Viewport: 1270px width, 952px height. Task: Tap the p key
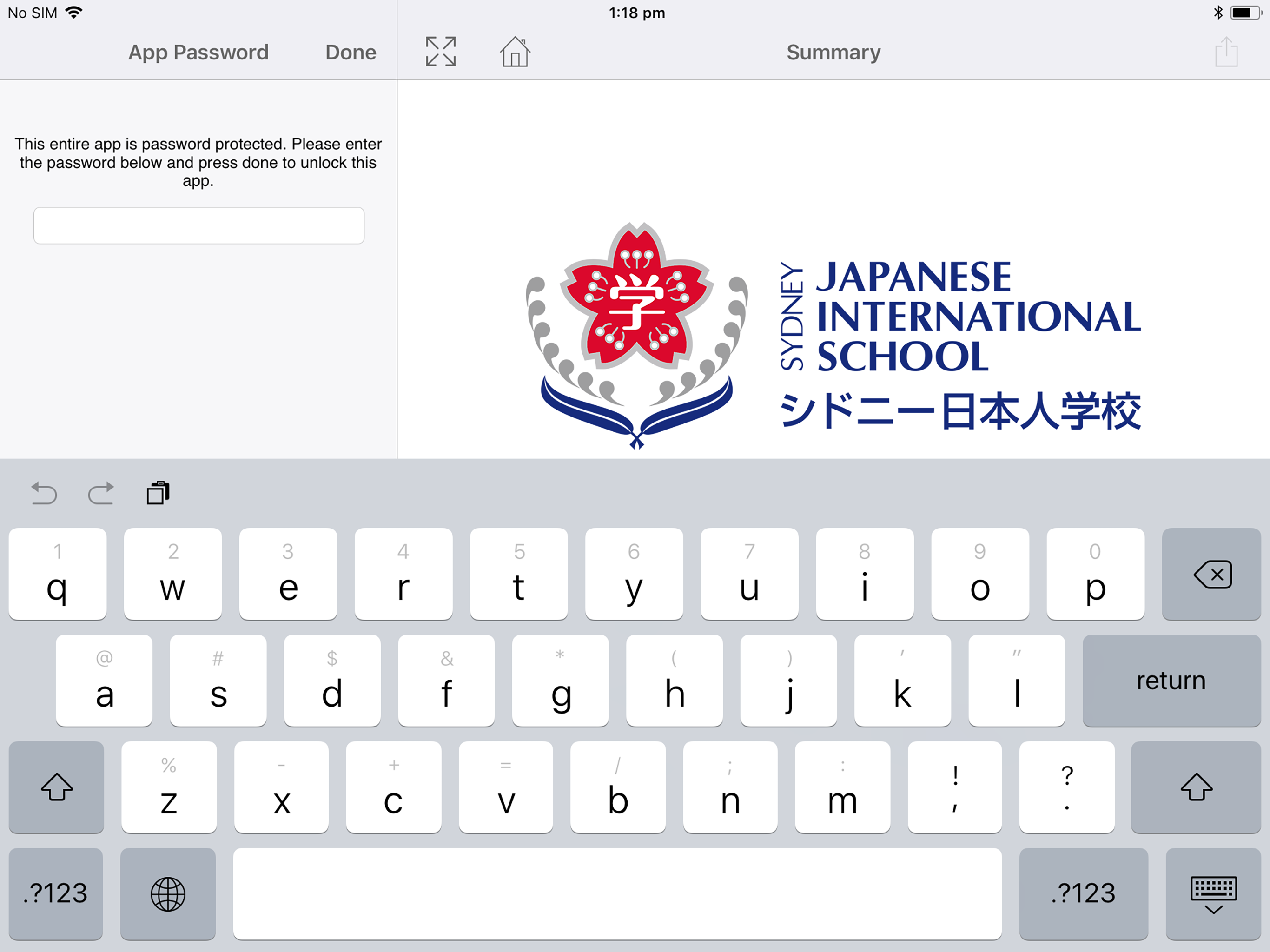pyautogui.click(x=1096, y=574)
